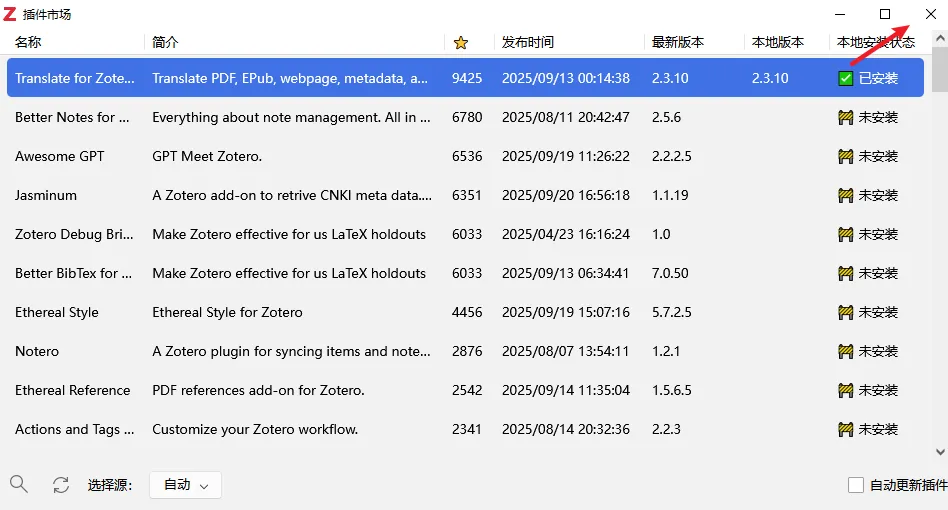Click the scrollbar up arrow

click(940, 38)
